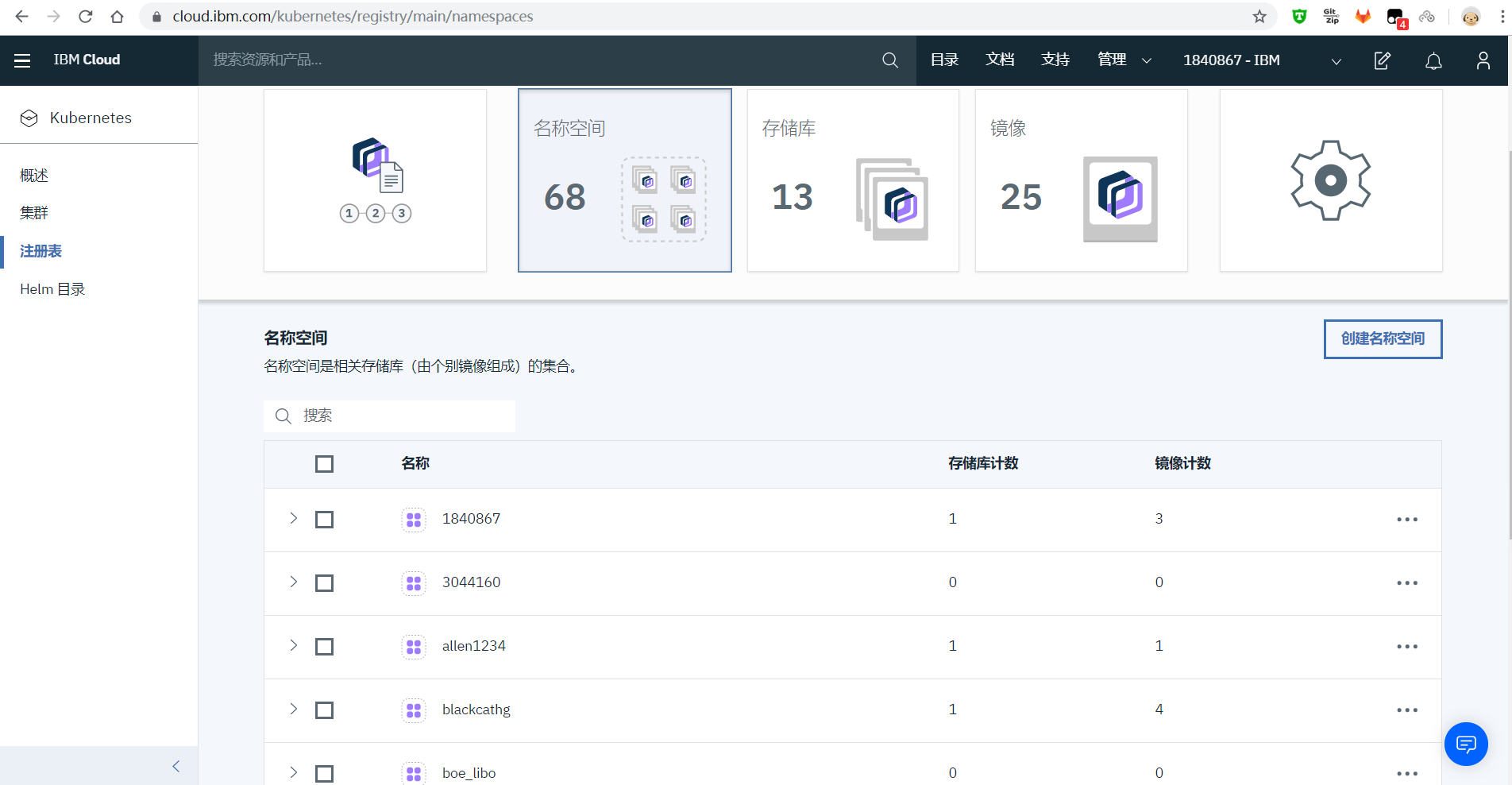
Task: Open the cost estimator edit icon
Action: [1383, 60]
